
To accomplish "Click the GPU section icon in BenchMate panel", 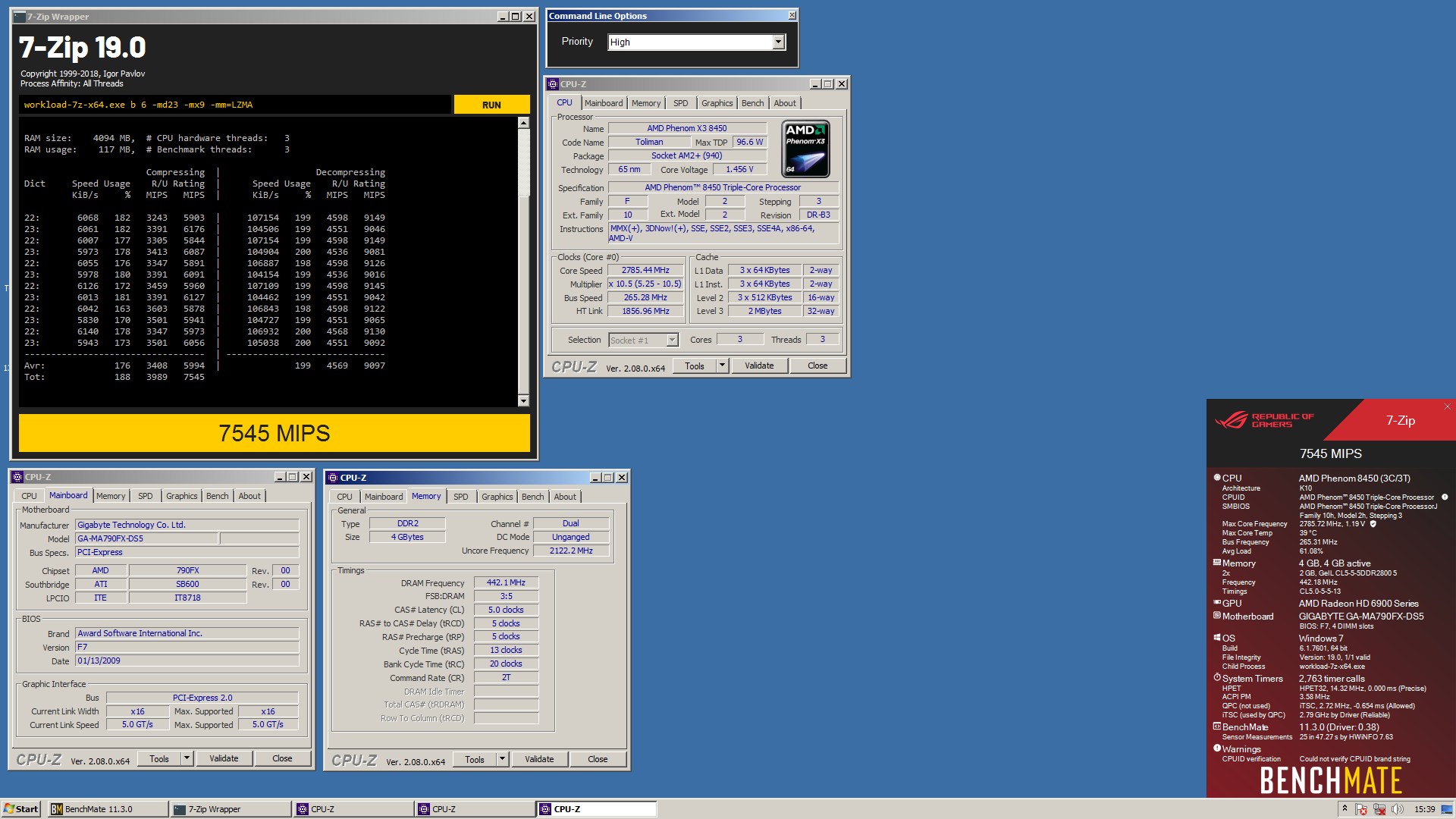I will point(1217,603).
